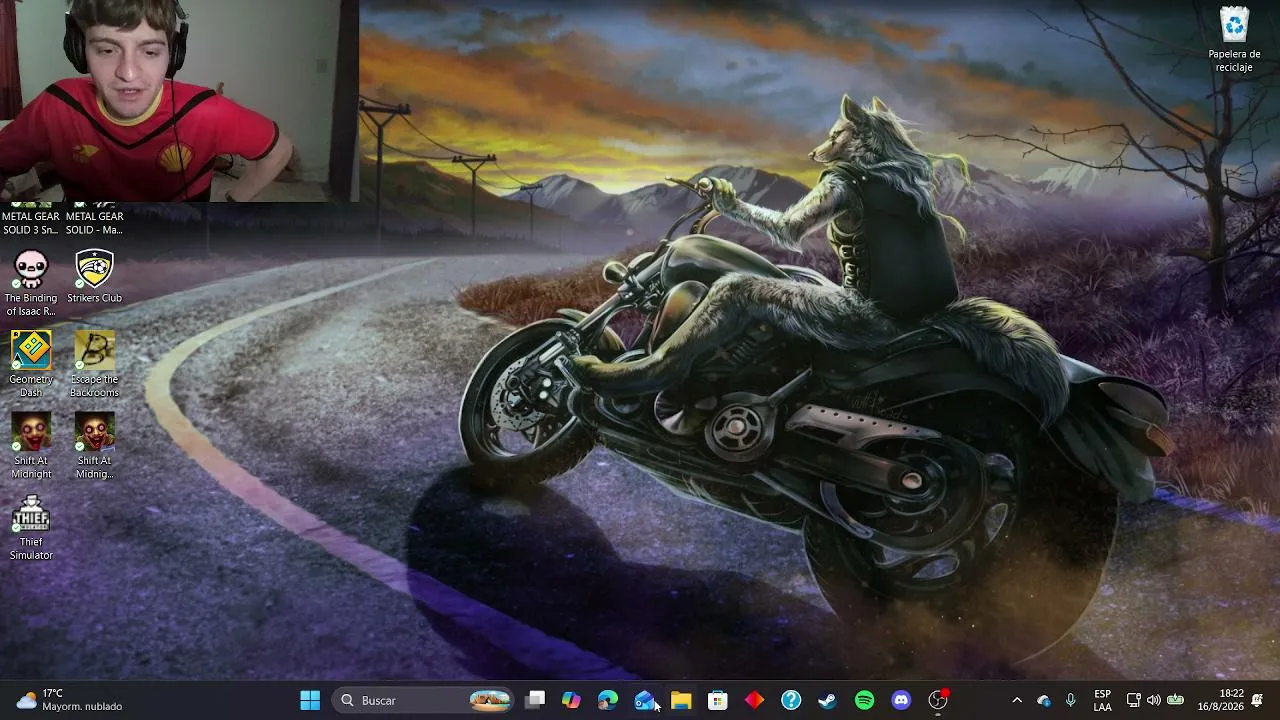Click the volume speaker icon
The height and width of the screenshot is (720, 1280).
pos(1154,700)
